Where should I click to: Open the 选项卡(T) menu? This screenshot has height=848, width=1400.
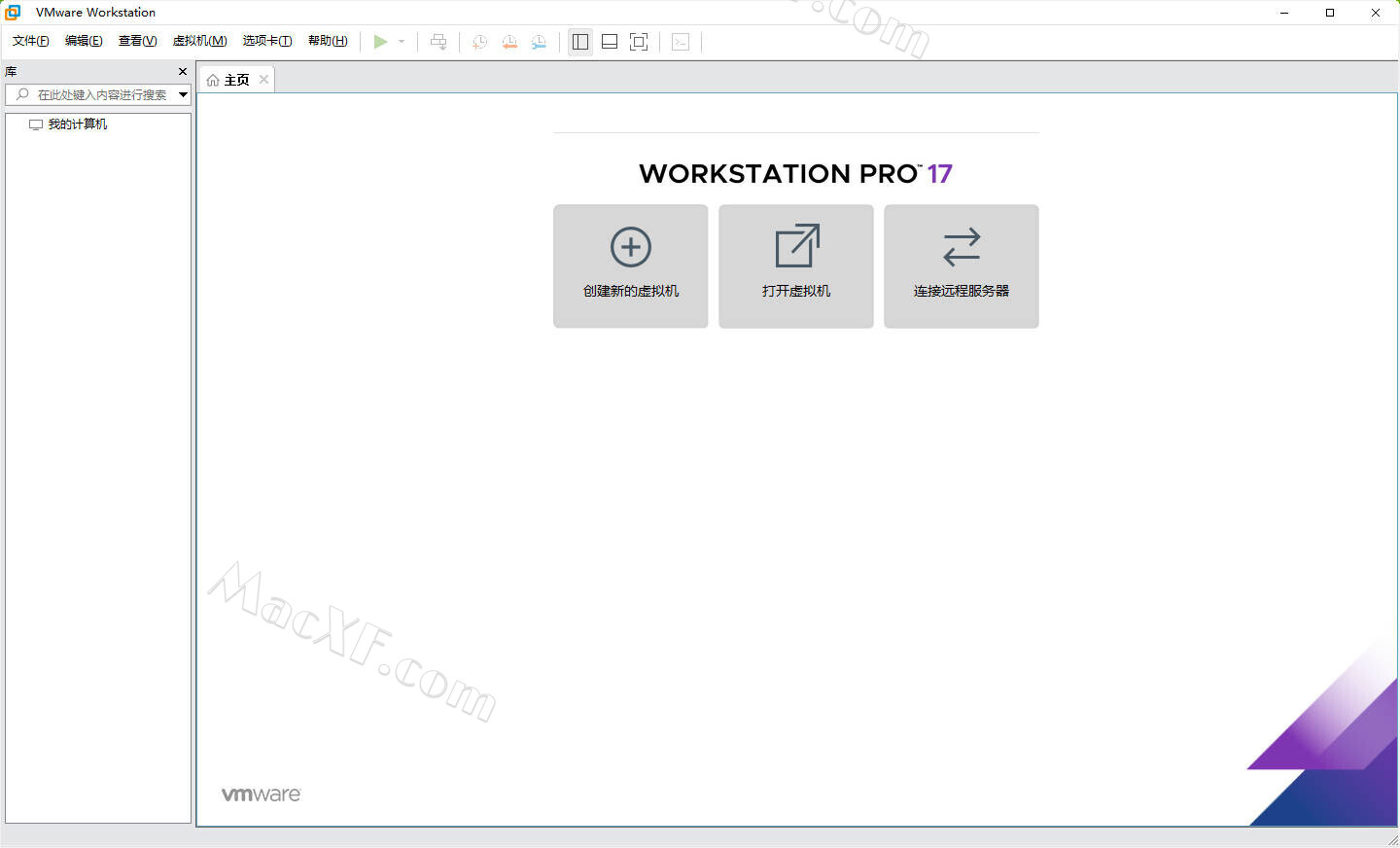[x=267, y=41]
